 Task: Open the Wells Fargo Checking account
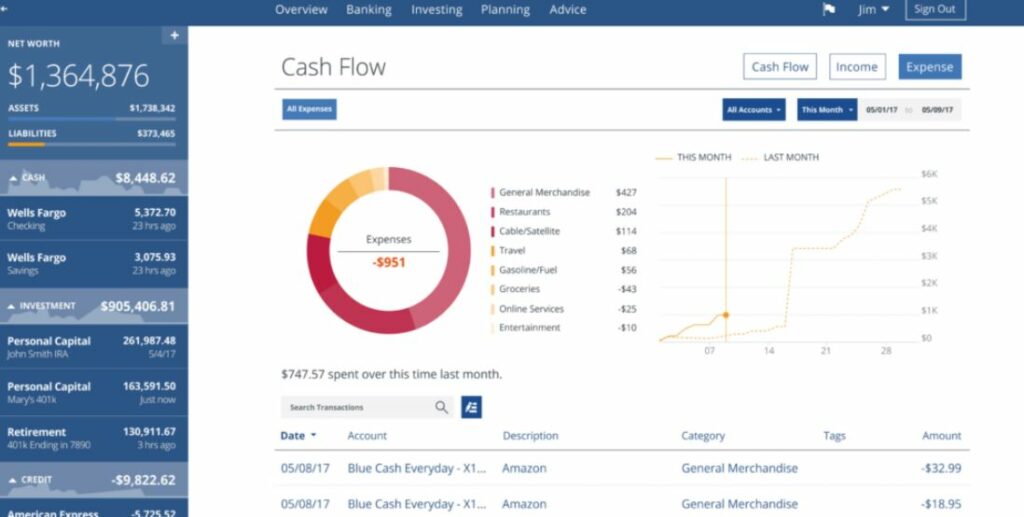pos(93,219)
